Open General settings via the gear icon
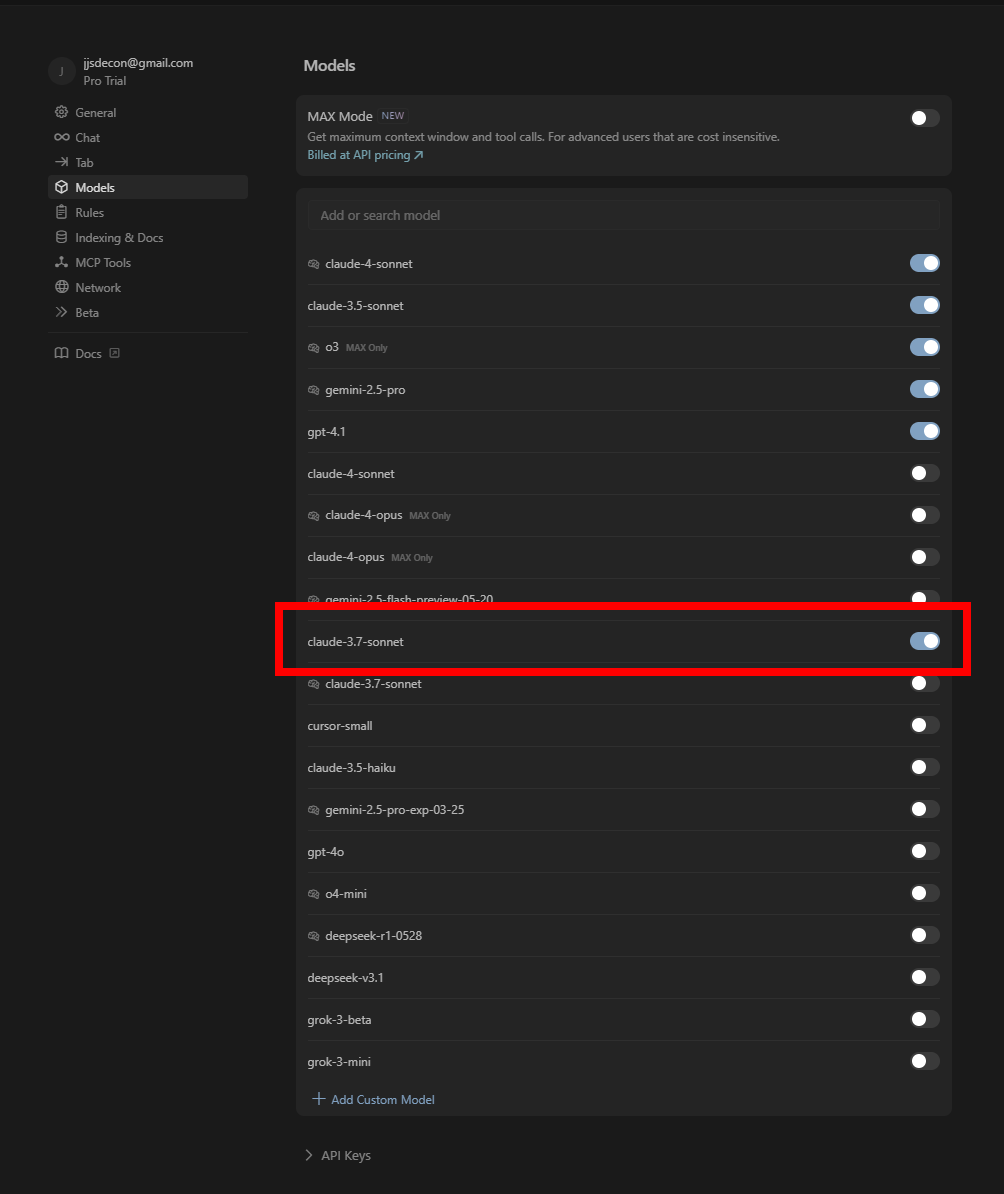 tap(62, 112)
